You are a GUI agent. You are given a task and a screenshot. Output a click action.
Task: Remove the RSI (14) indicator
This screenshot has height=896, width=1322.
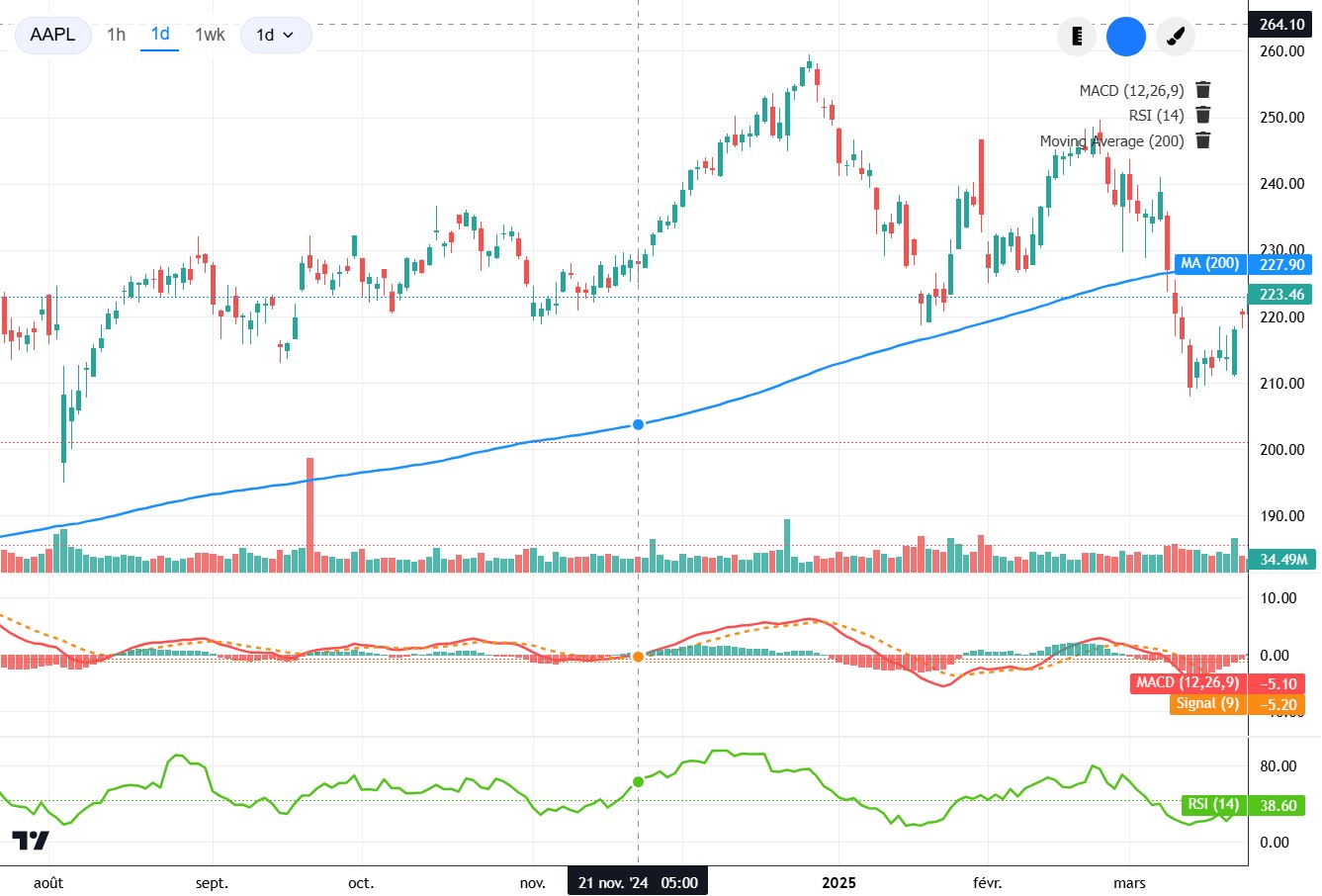(1203, 115)
